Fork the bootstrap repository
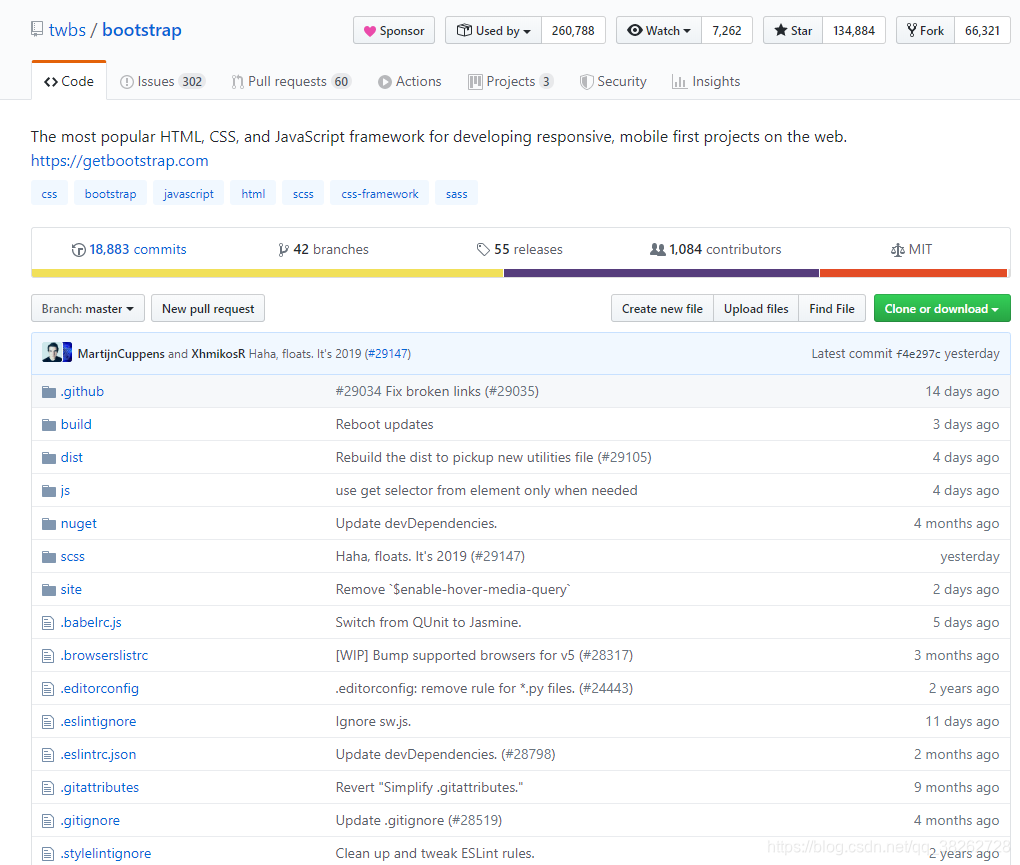1020x865 pixels. 926,31
